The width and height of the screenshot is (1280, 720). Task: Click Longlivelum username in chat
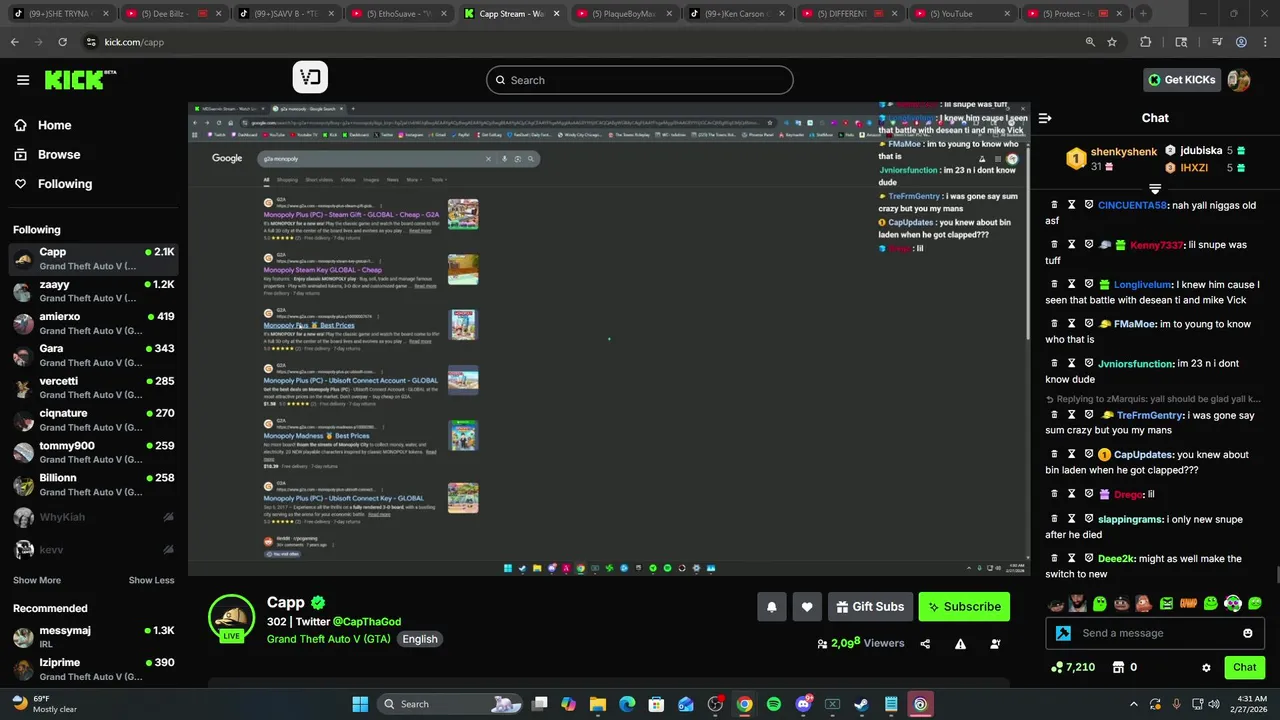coord(1142,284)
